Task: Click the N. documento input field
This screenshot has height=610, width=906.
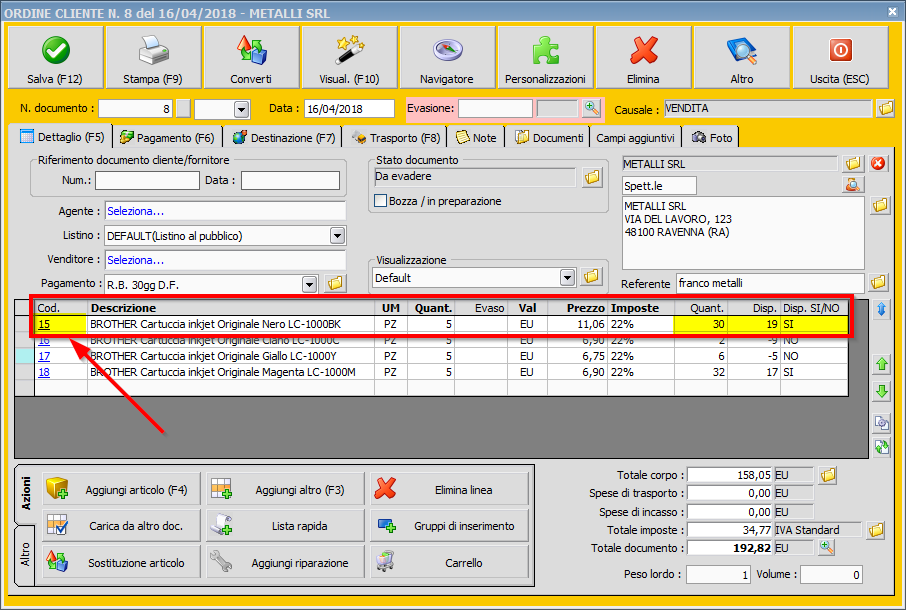Action: 135,109
